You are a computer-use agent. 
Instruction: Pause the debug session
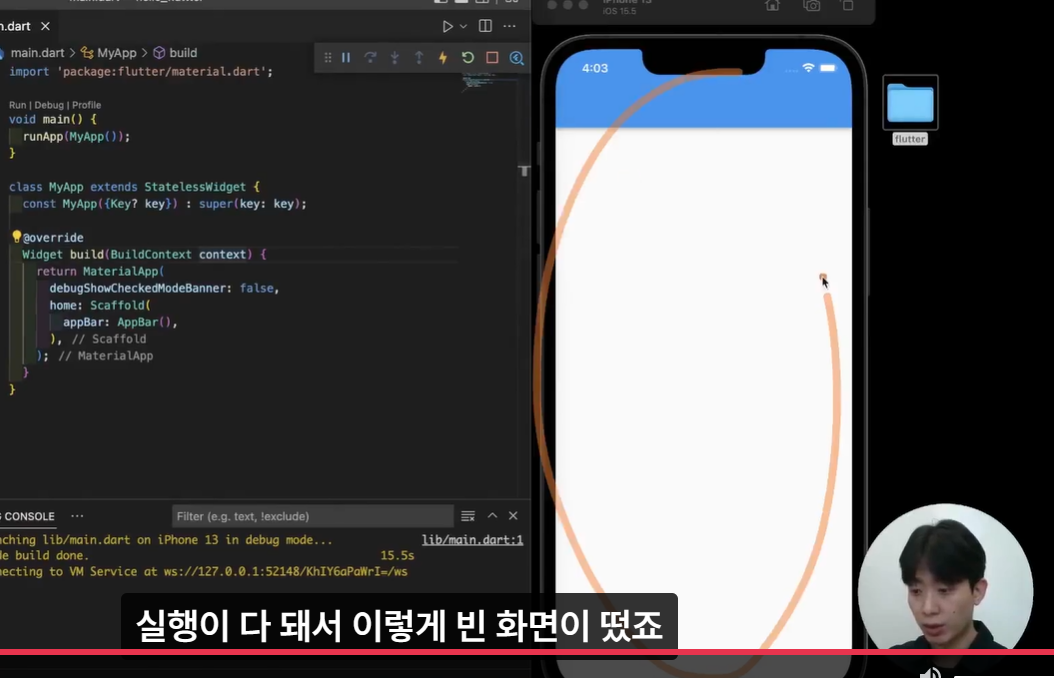pyautogui.click(x=346, y=58)
